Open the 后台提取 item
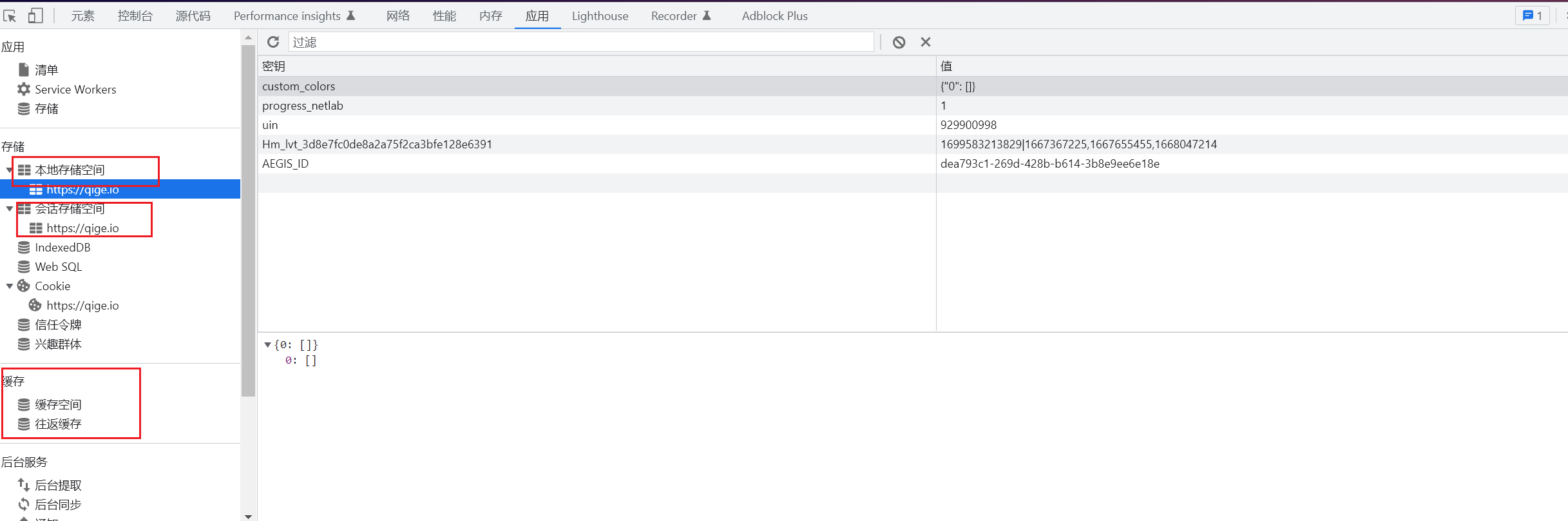This screenshot has height=521, width=1568. 50,485
